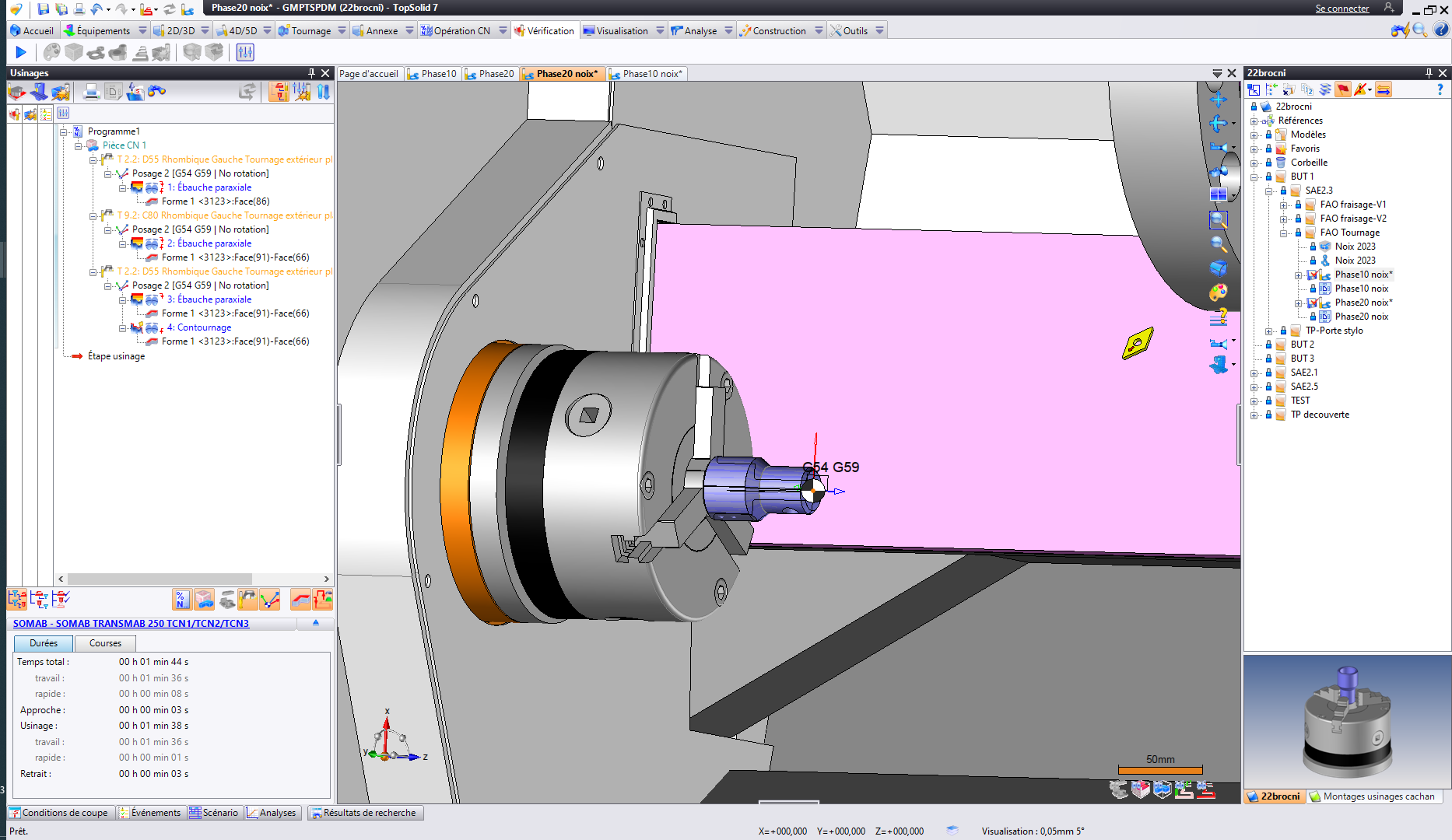This screenshot has height=840, width=1452.
Task: Open the SOMAB TRANSMAB 250 machine link
Action: click(131, 624)
